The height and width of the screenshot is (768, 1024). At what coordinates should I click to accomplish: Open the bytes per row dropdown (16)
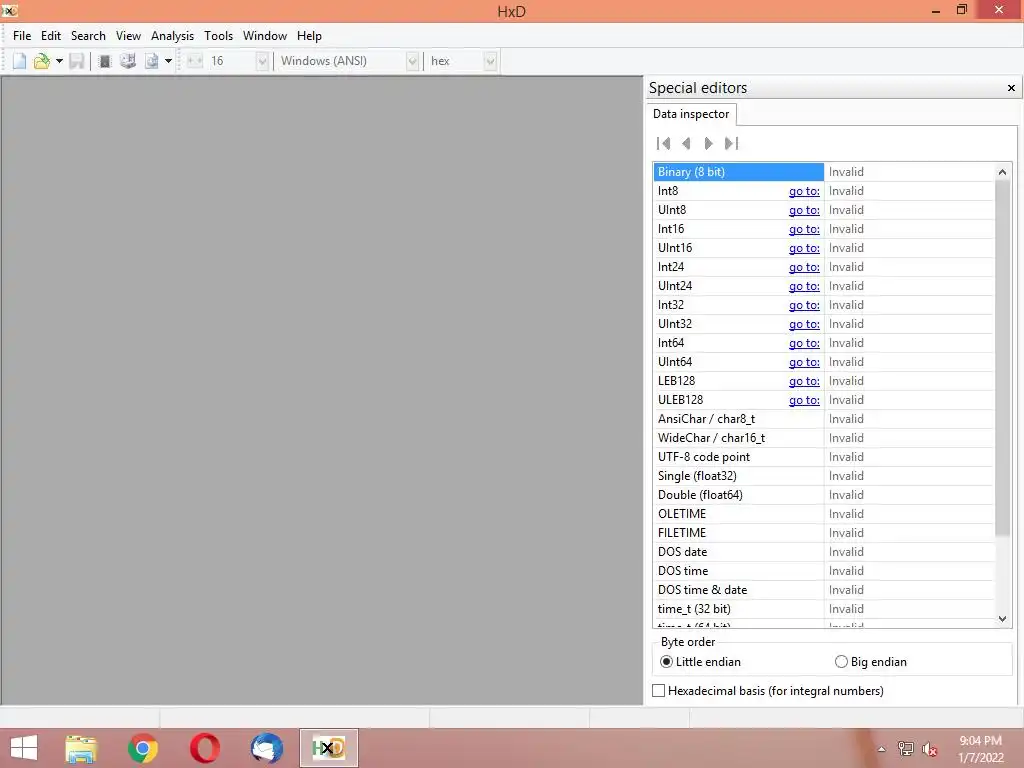pyautogui.click(x=262, y=61)
